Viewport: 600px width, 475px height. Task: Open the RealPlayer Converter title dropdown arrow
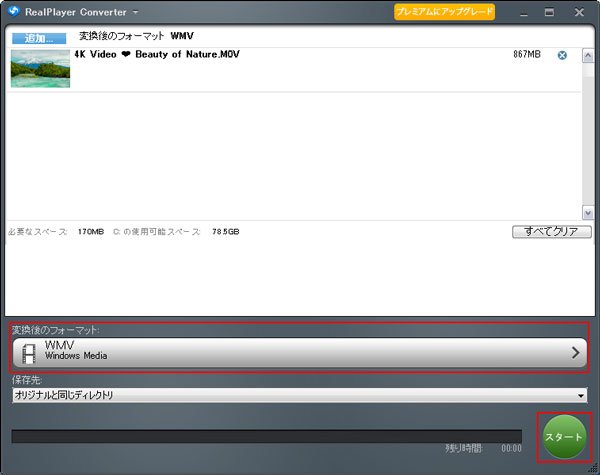pos(135,12)
